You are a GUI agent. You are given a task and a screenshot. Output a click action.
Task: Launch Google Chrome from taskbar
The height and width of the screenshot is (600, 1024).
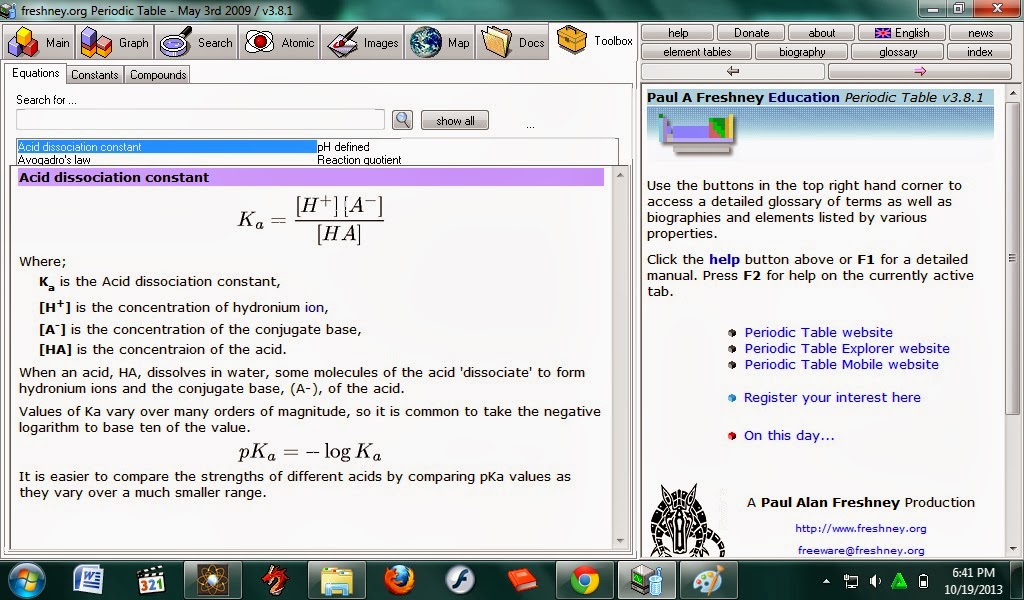pos(584,580)
